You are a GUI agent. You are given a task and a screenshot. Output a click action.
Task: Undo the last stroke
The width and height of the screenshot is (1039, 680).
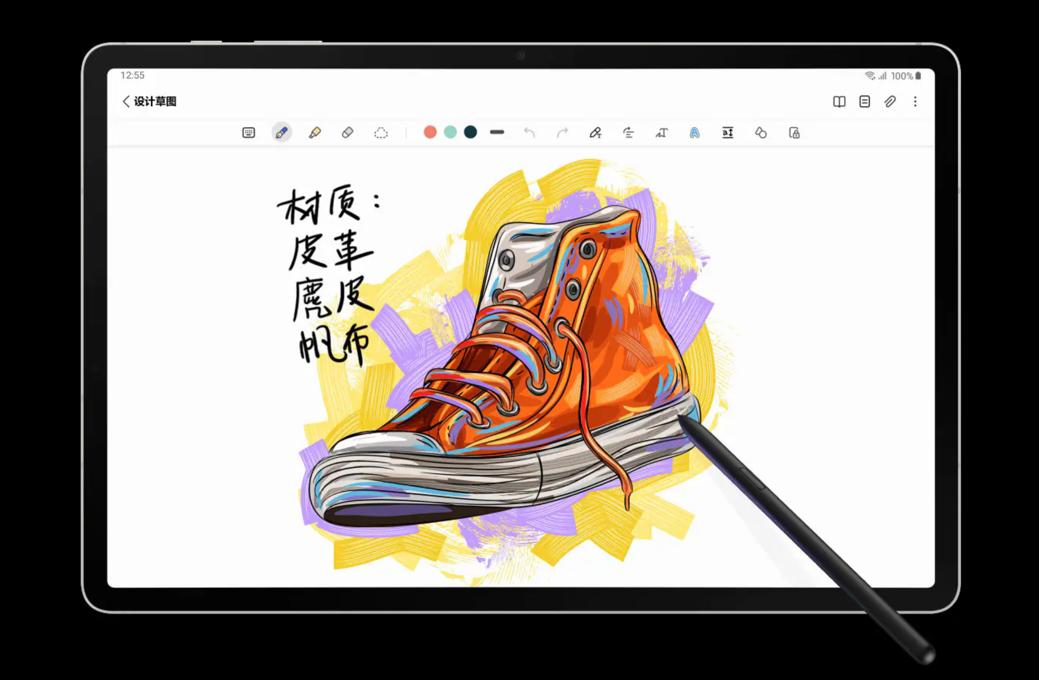coord(529,133)
